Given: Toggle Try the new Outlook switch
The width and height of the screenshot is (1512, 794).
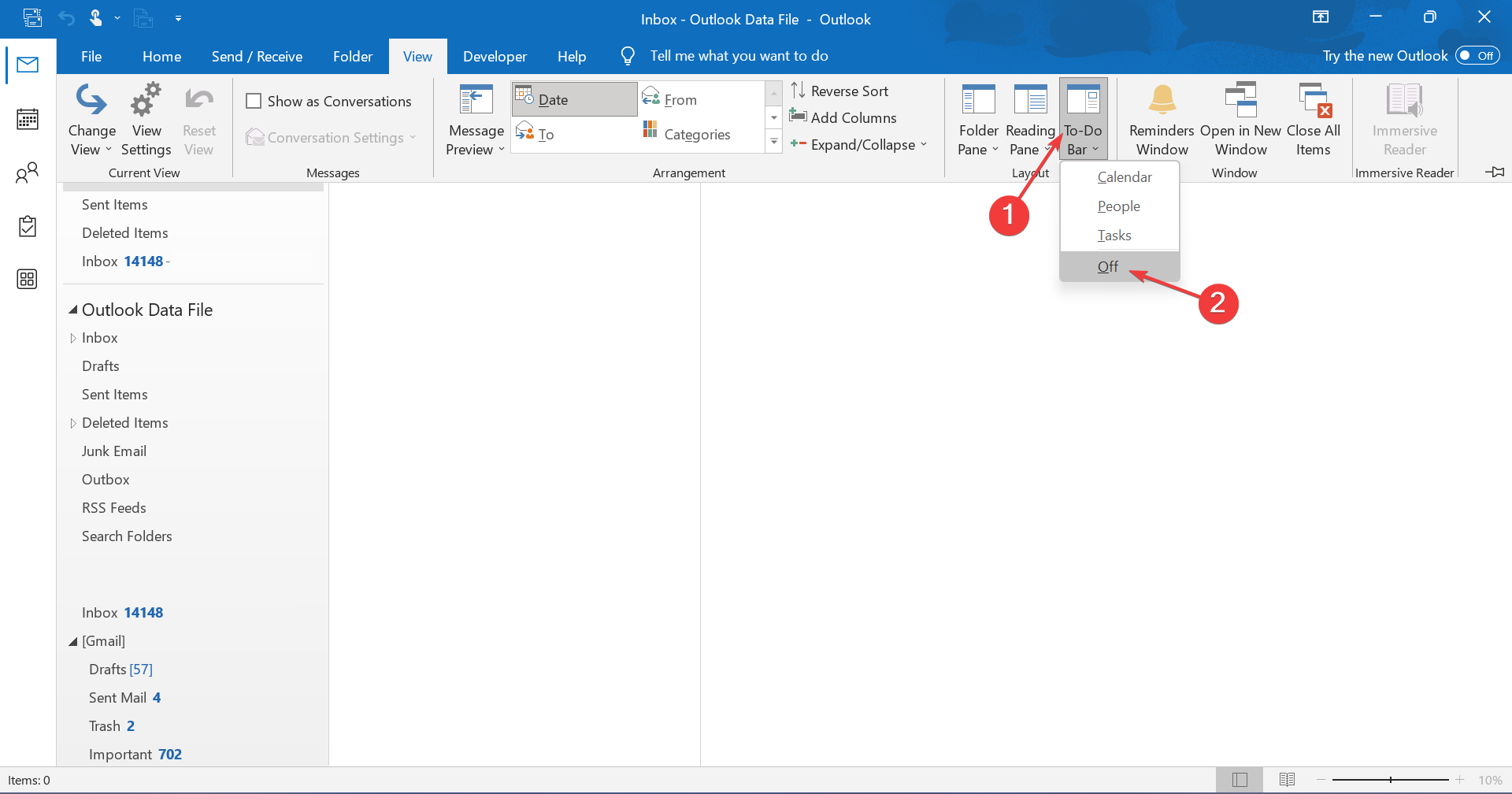Looking at the screenshot, I should click(1477, 55).
